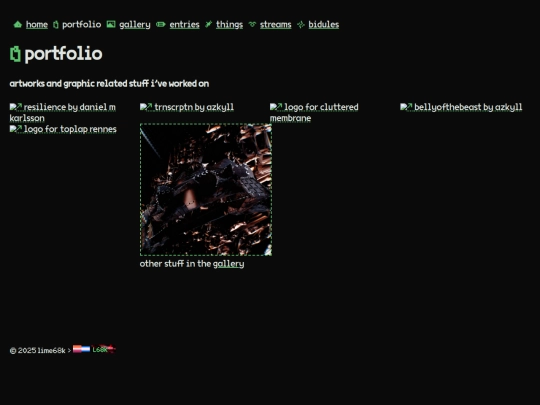Screen dimensions: 540x405
Task: Click 'artworks and graphic related stuff' subtitle
Action: (x=109, y=84)
